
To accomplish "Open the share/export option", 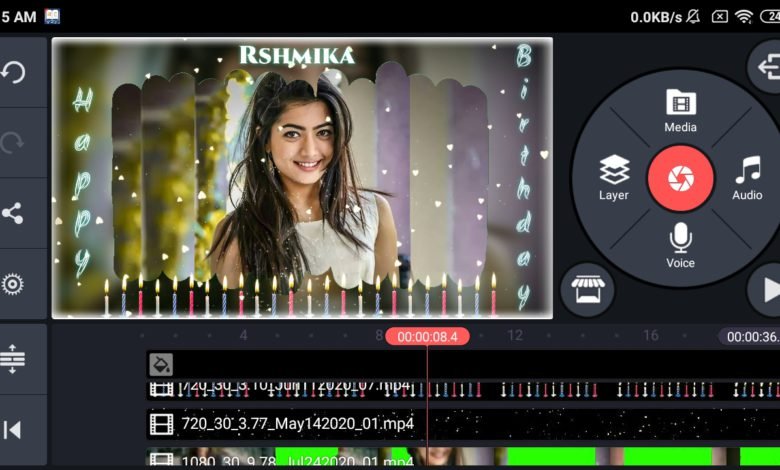I will (x=14, y=213).
